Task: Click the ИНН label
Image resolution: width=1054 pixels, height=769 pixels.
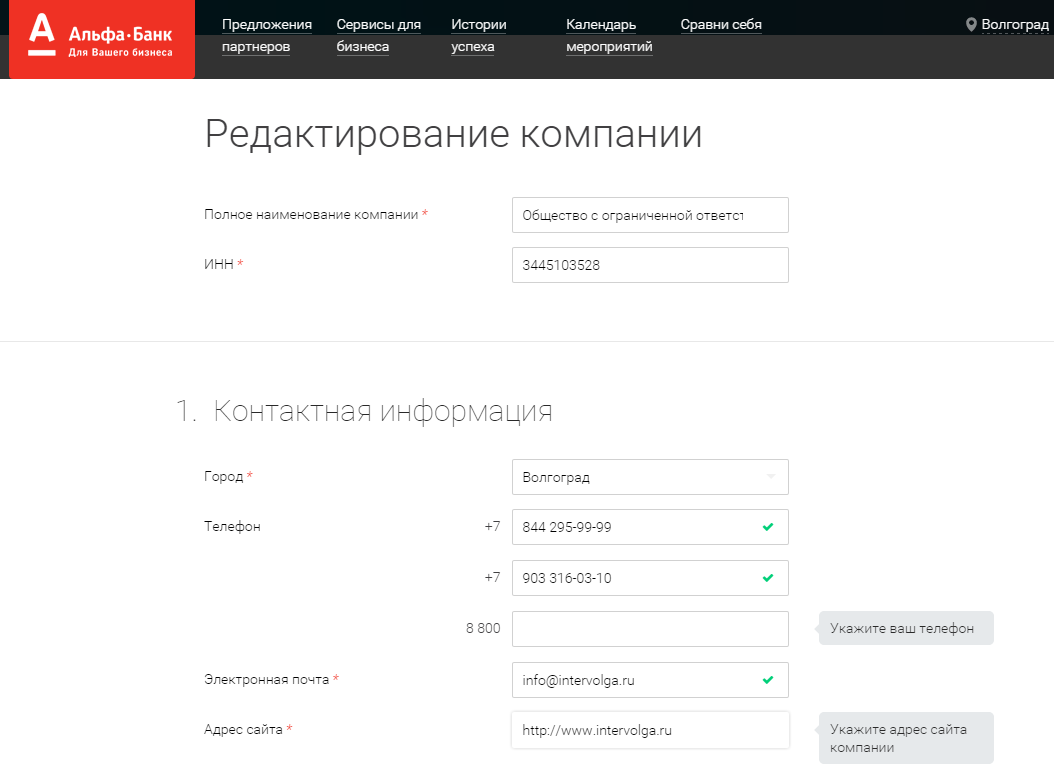Action: click(218, 264)
